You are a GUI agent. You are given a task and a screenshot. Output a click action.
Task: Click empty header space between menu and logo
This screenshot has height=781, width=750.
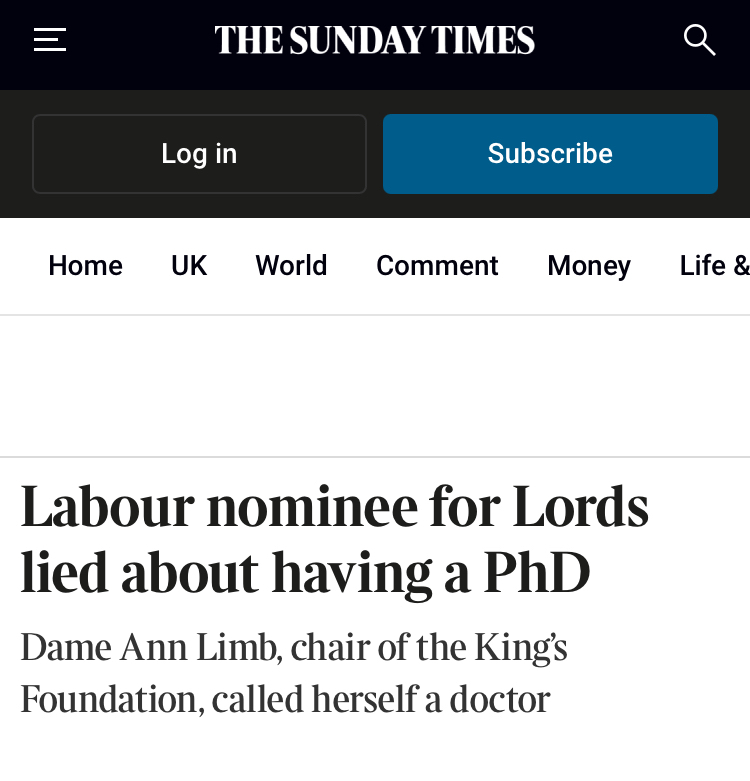tap(140, 40)
